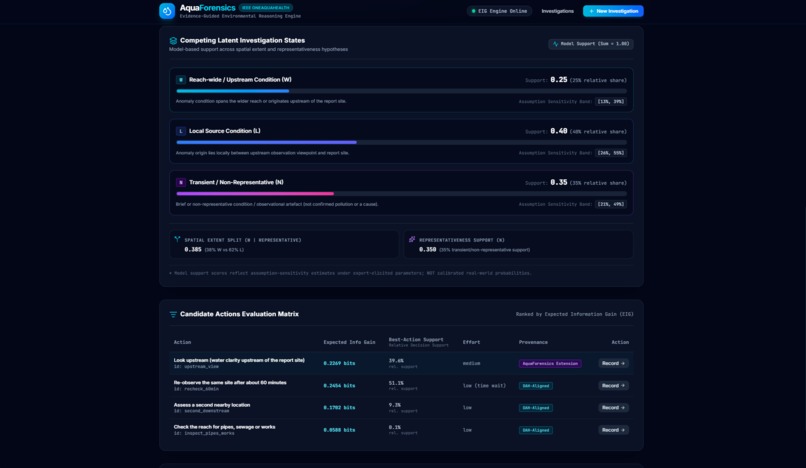Screen dimensions: 806x468
Task: Click the Local Source Condition (L) heading
Action: 225,131
